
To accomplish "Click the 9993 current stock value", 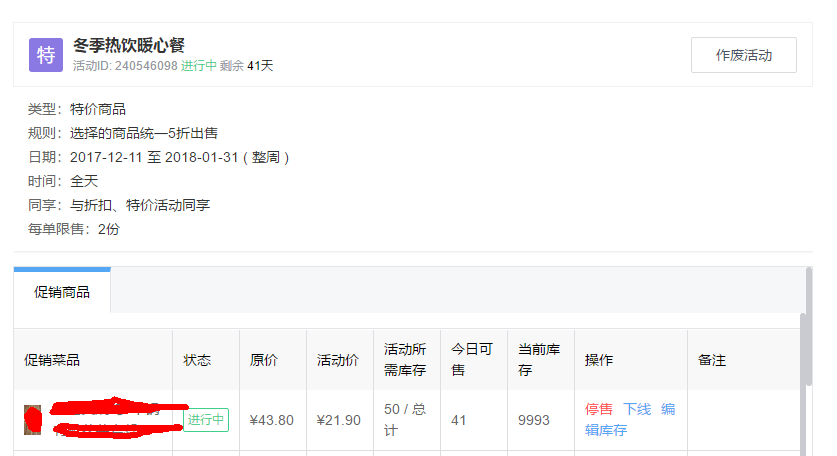I will [x=534, y=420].
